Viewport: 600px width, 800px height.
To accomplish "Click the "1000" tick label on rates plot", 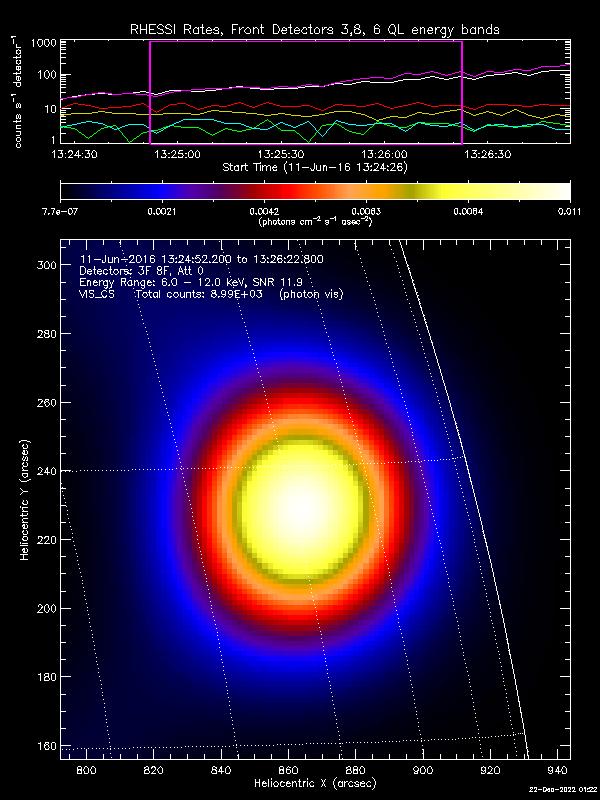I will pyautogui.click(x=43, y=43).
